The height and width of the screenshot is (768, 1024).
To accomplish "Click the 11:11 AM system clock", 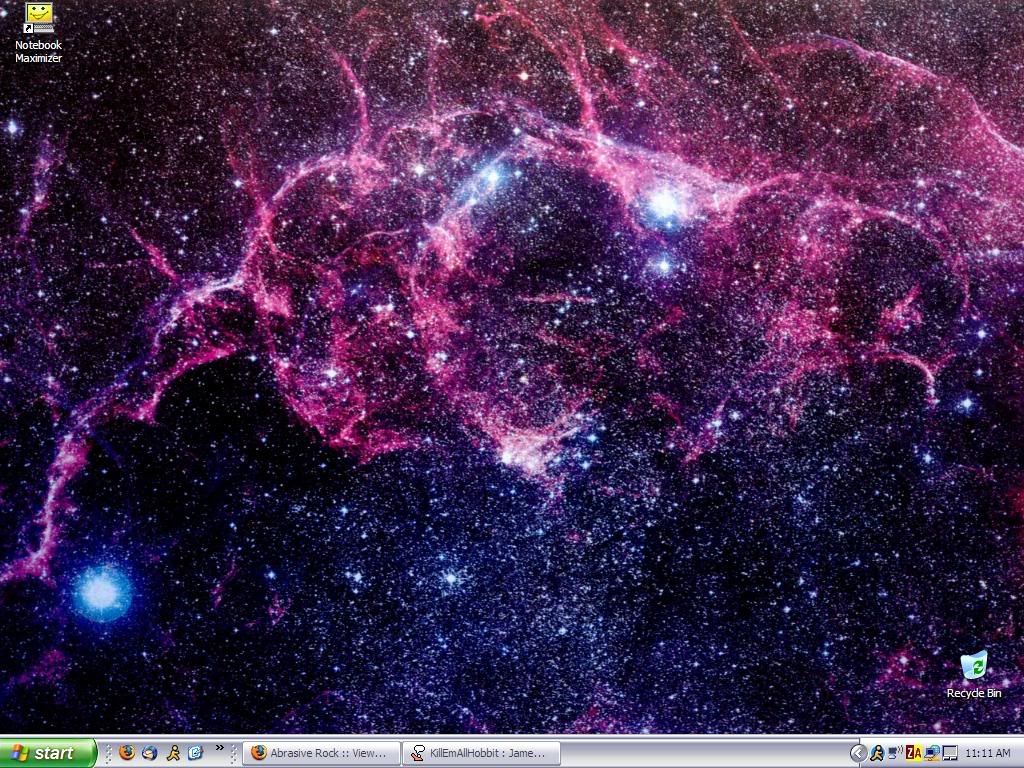I will click(x=987, y=753).
